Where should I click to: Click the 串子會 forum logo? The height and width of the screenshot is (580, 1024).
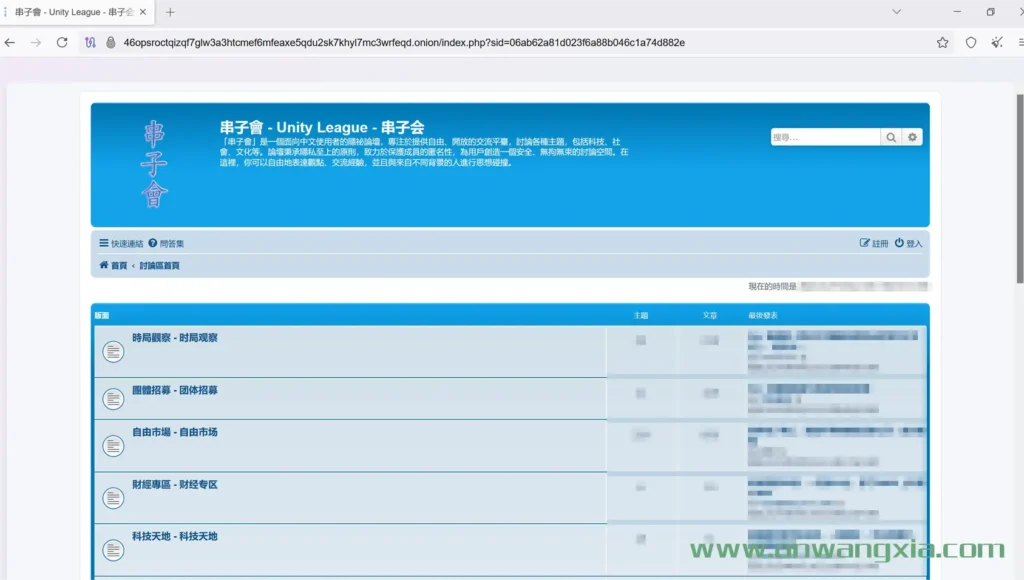154,164
